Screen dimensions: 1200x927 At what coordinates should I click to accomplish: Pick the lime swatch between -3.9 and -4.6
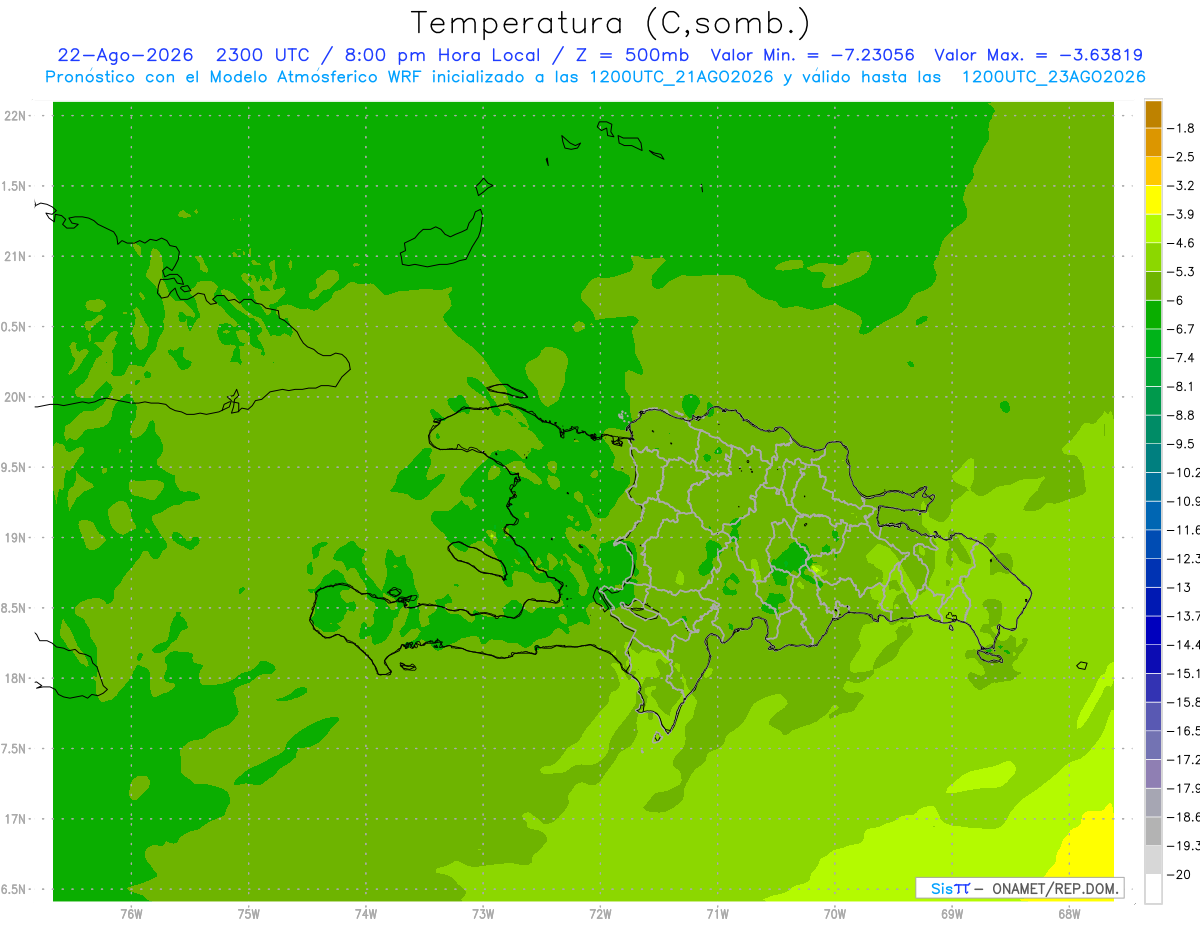click(x=1153, y=229)
